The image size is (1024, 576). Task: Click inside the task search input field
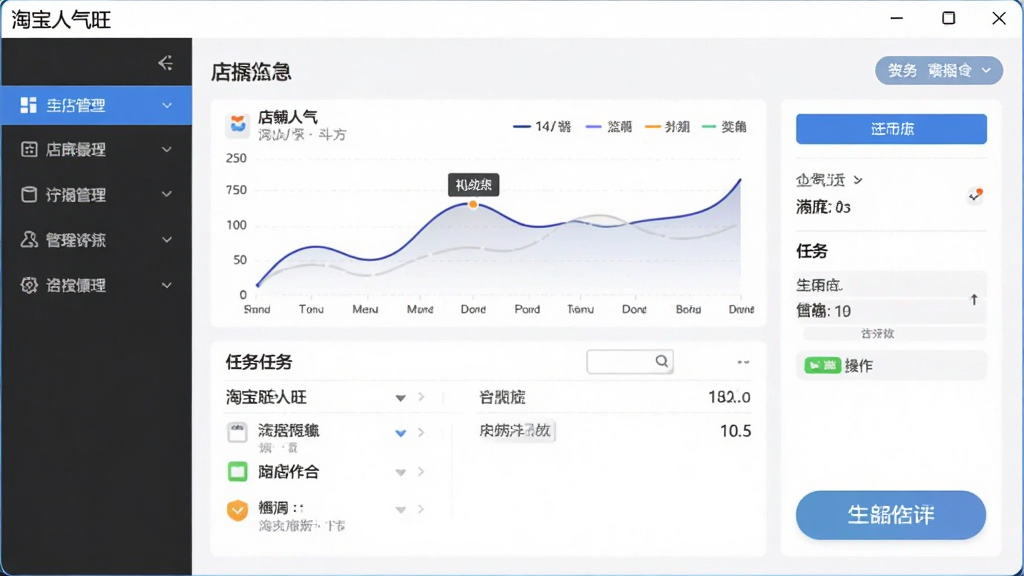[630, 361]
